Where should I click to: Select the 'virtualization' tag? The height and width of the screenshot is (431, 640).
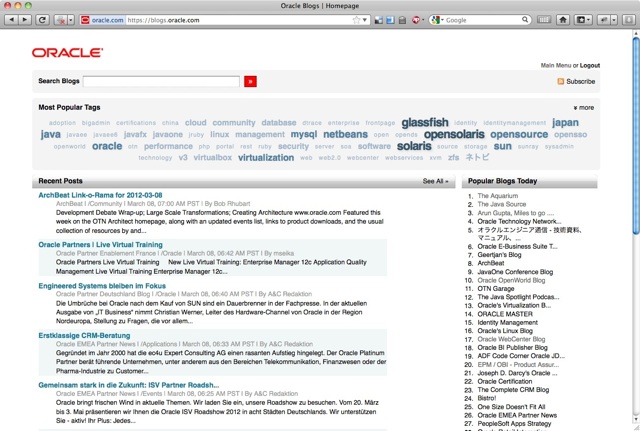coord(266,158)
